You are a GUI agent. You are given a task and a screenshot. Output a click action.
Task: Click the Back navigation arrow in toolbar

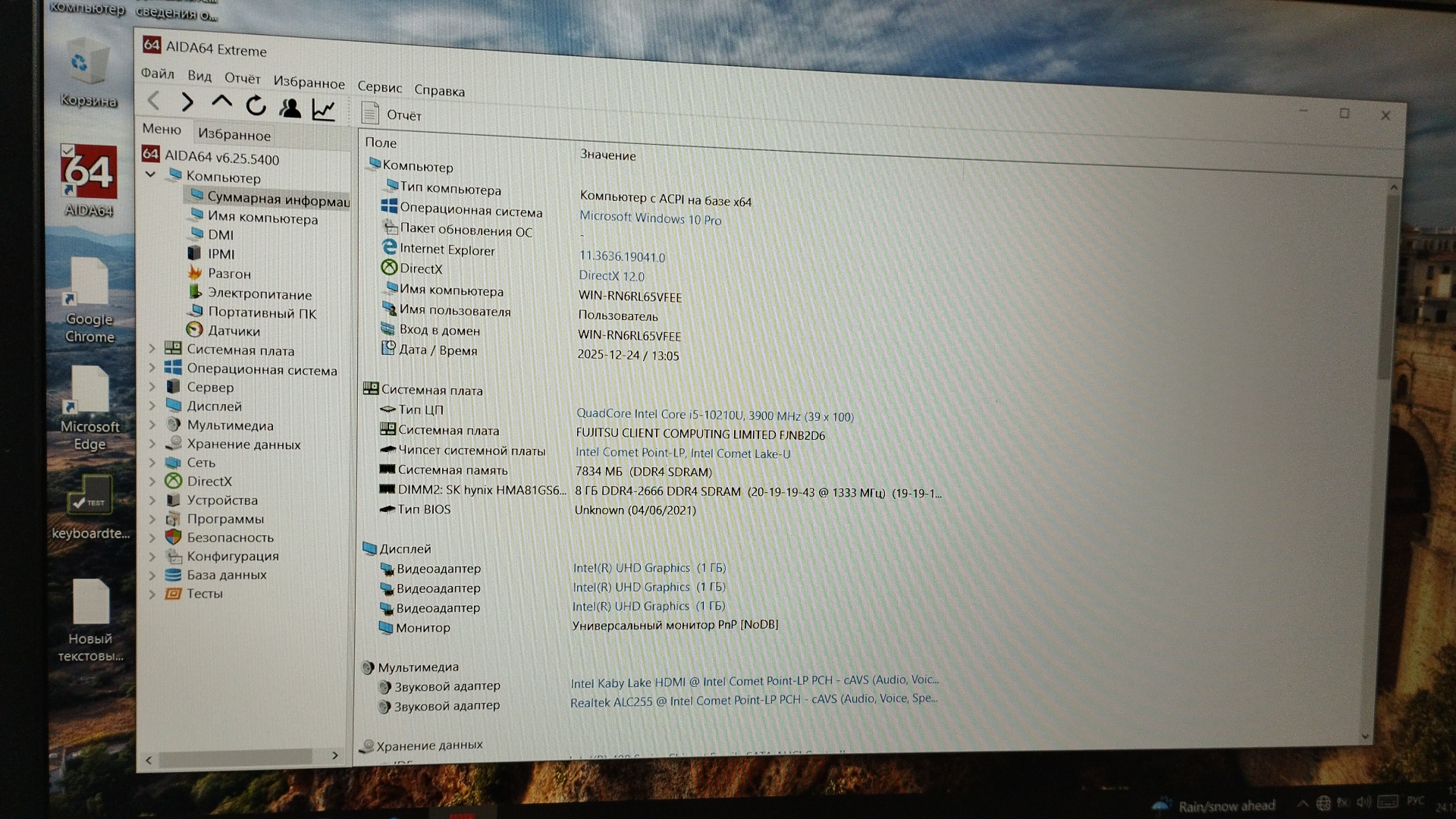[154, 100]
